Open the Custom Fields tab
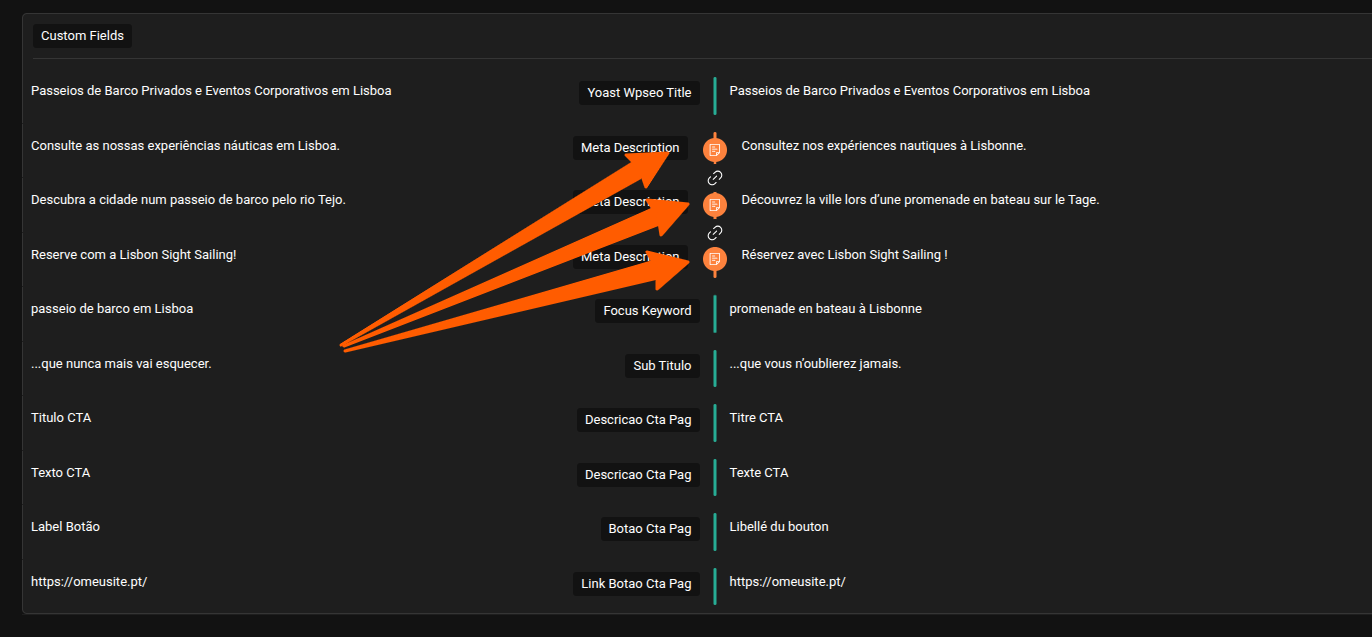Viewport: 1372px width, 637px height. [x=82, y=36]
